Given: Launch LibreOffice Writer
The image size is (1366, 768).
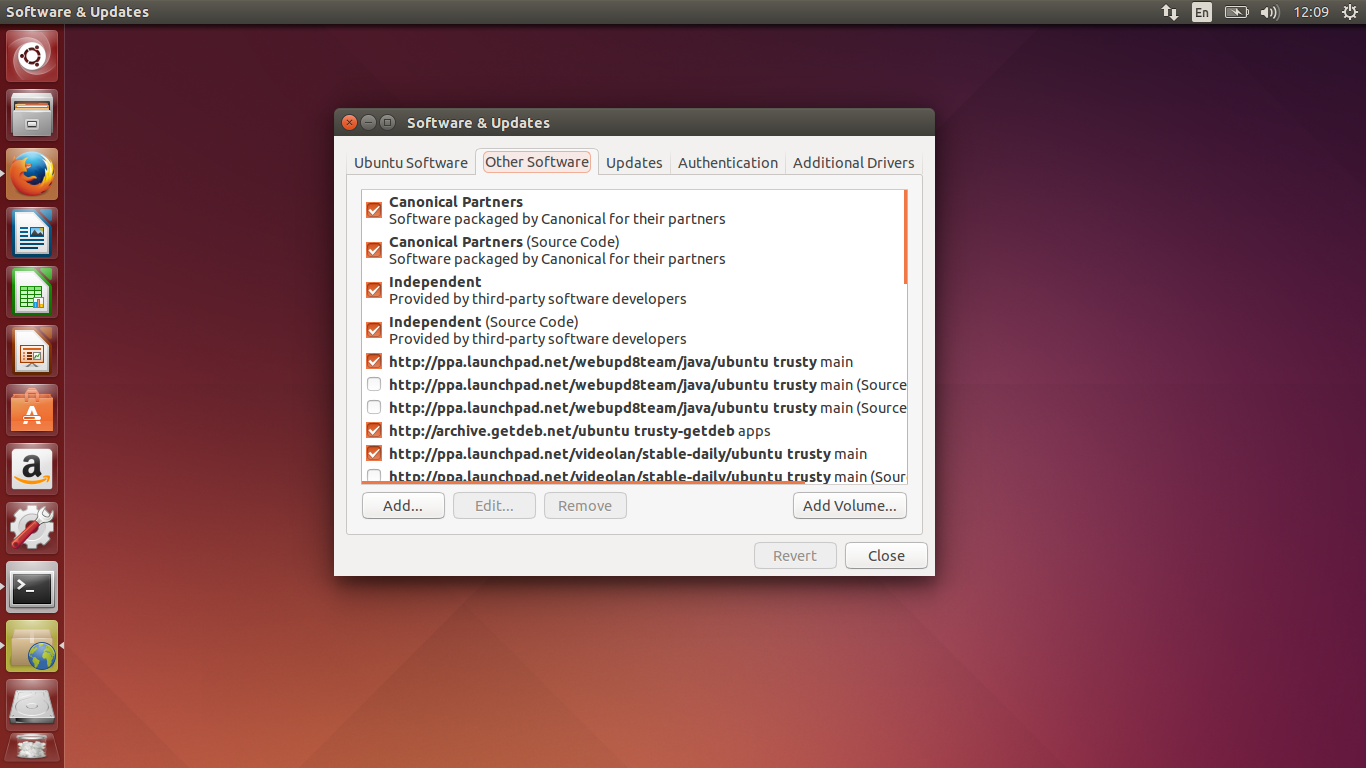Looking at the screenshot, I should pyautogui.click(x=32, y=233).
